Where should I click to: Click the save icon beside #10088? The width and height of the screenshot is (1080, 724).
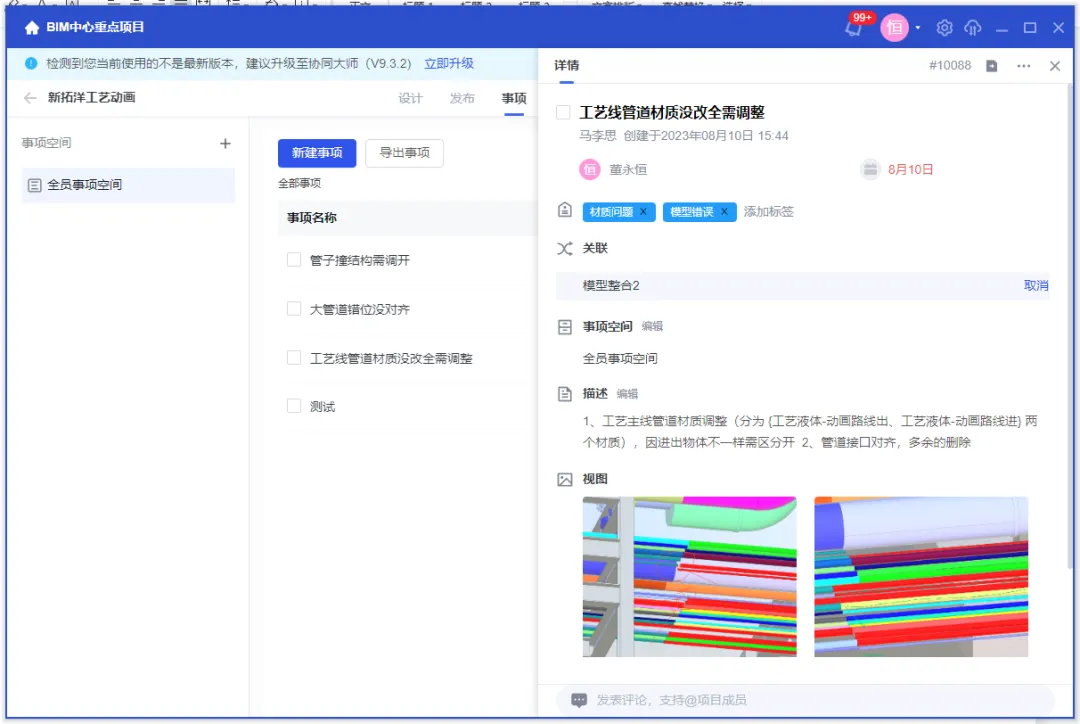[992, 66]
